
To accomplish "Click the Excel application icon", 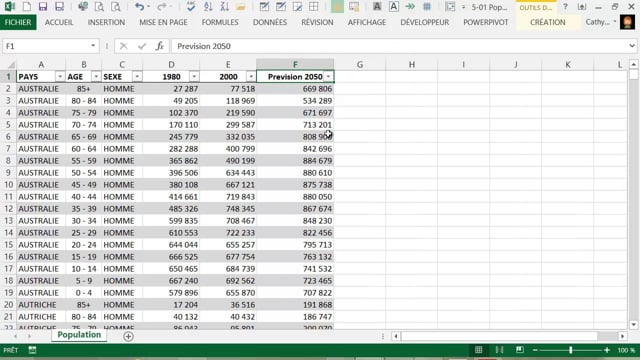I will pos(9,7).
